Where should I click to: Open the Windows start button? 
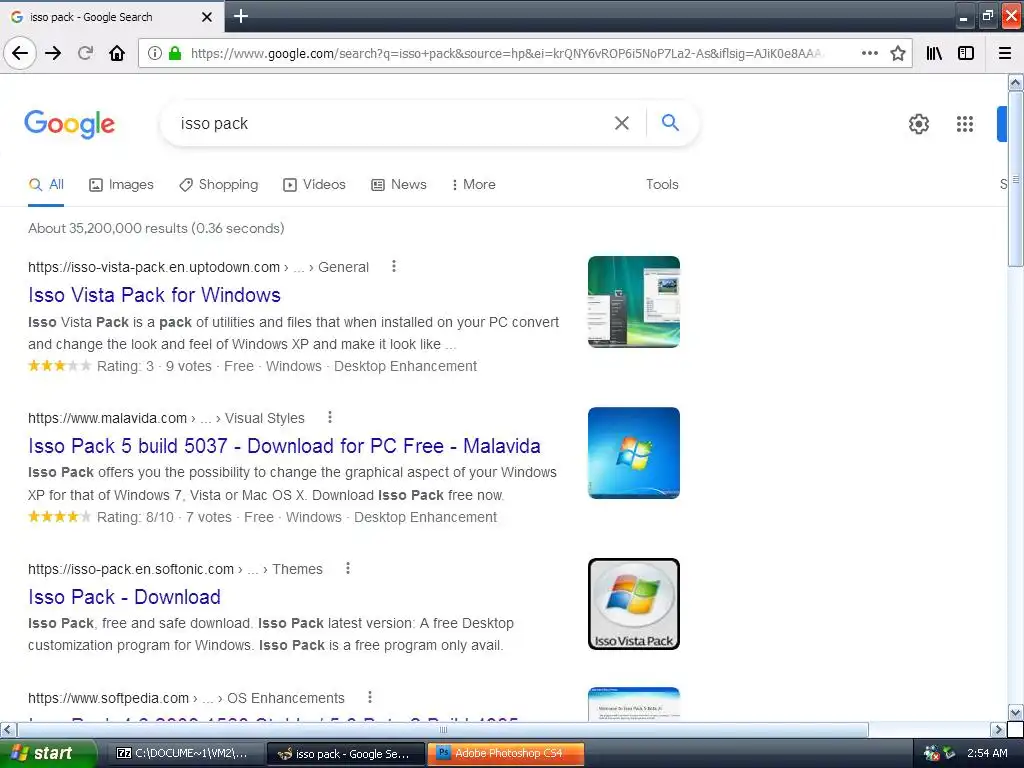point(47,753)
